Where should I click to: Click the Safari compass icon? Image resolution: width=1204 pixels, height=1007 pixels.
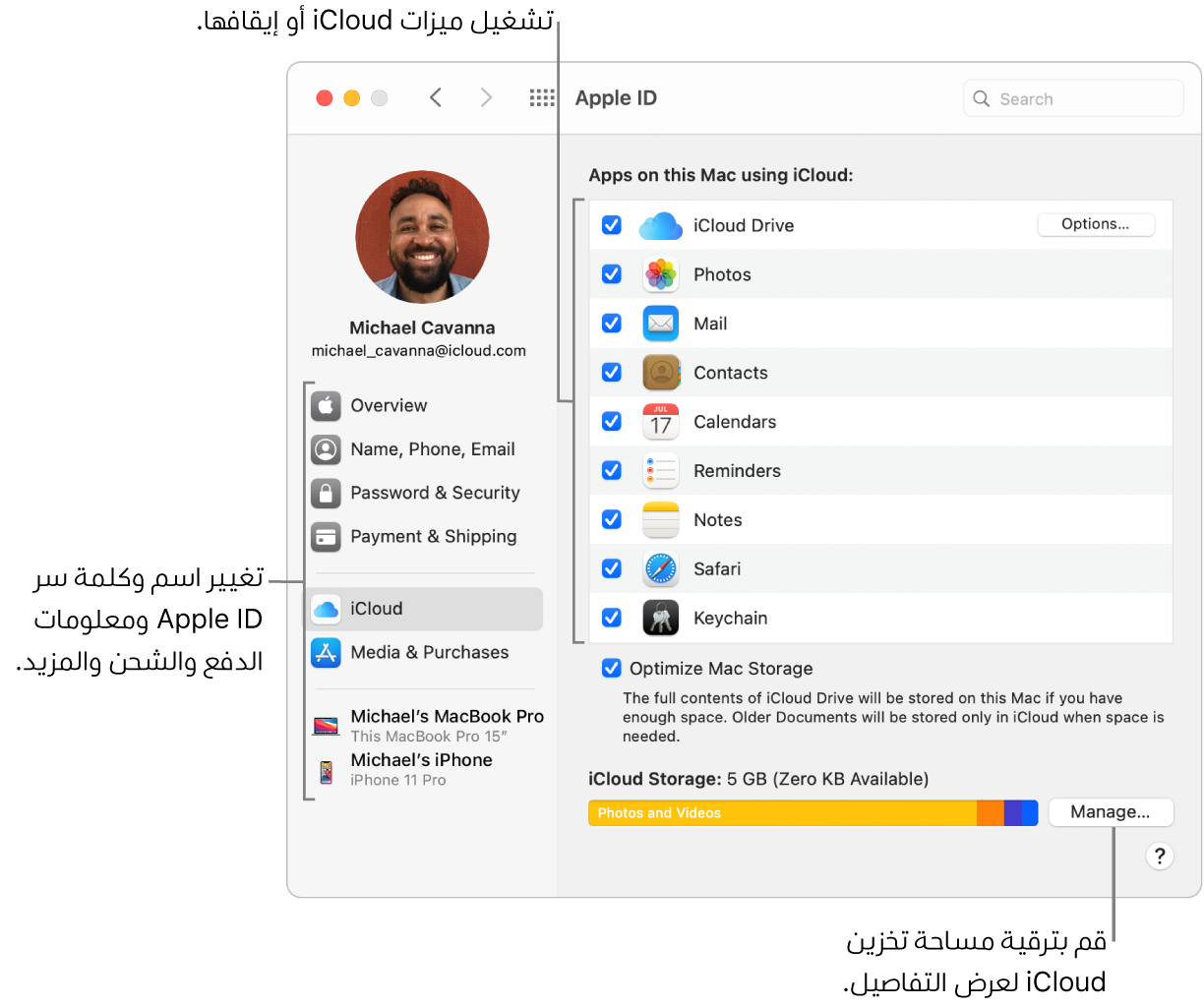coord(661,568)
